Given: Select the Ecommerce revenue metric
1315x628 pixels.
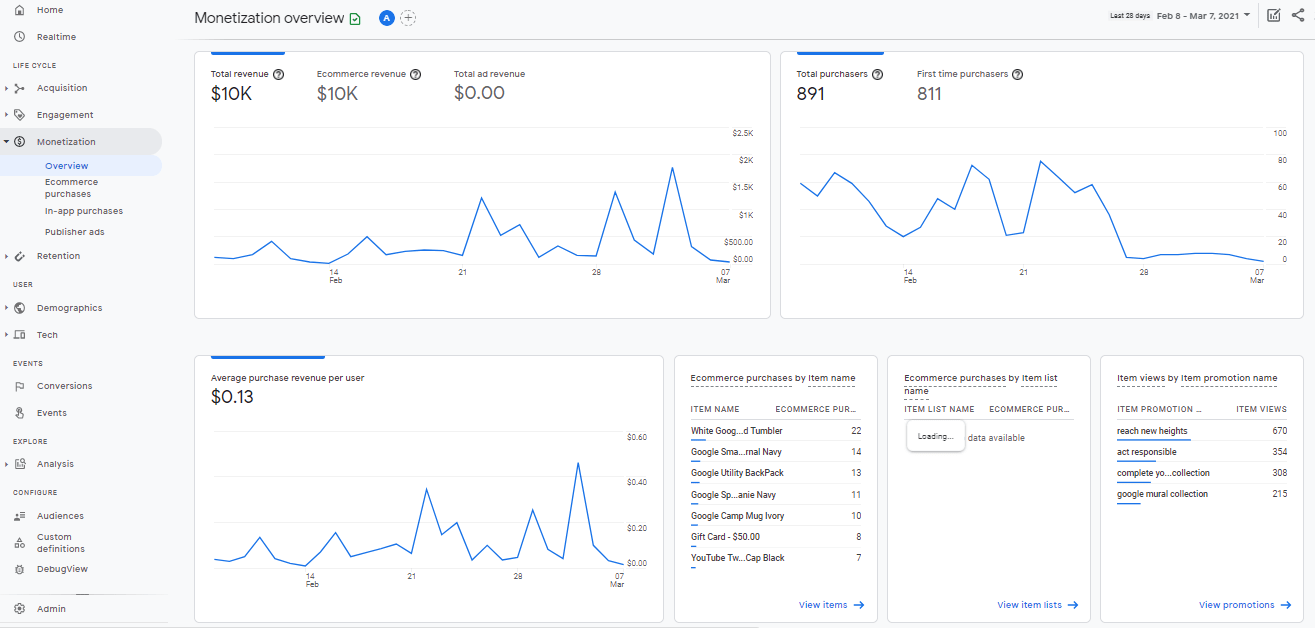Looking at the screenshot, I should 369,85.
